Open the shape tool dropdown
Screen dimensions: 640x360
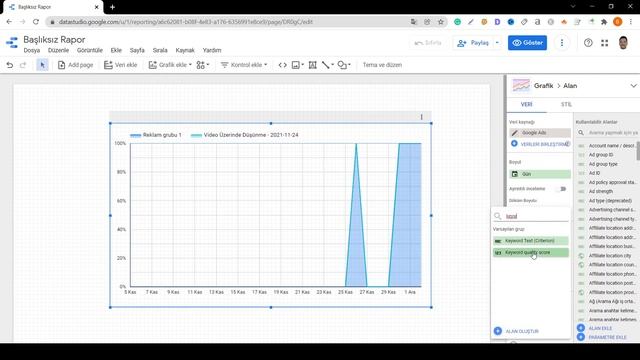click(344, 65)
